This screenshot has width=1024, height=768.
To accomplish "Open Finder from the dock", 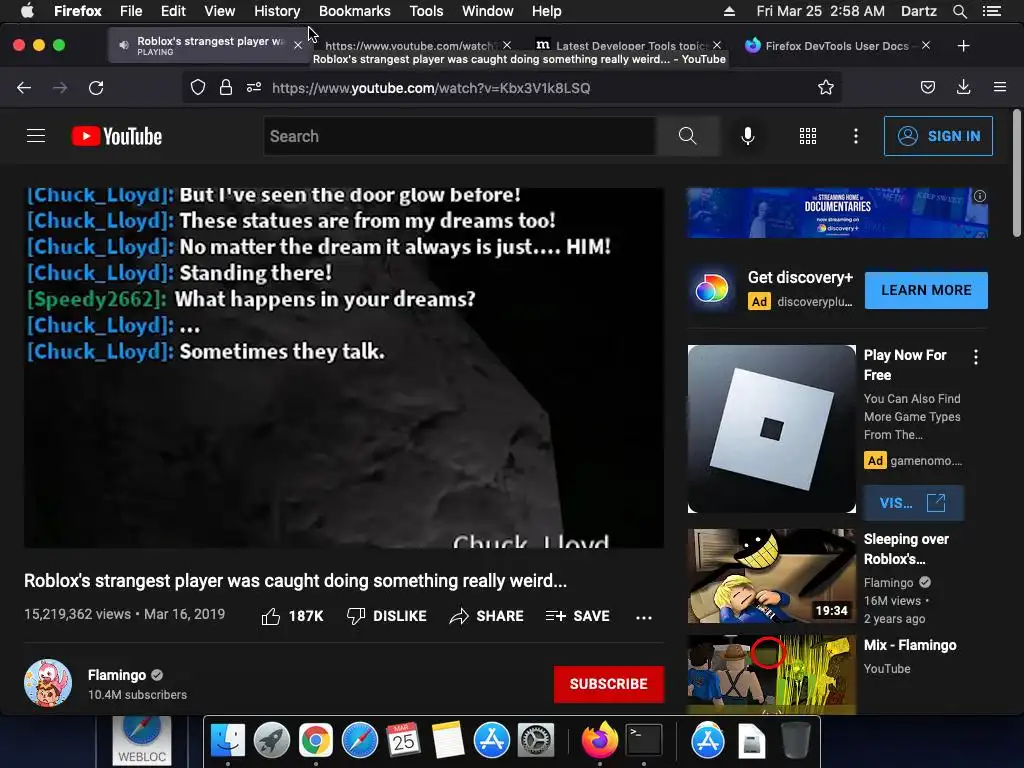I will click(x=227, y=741).
